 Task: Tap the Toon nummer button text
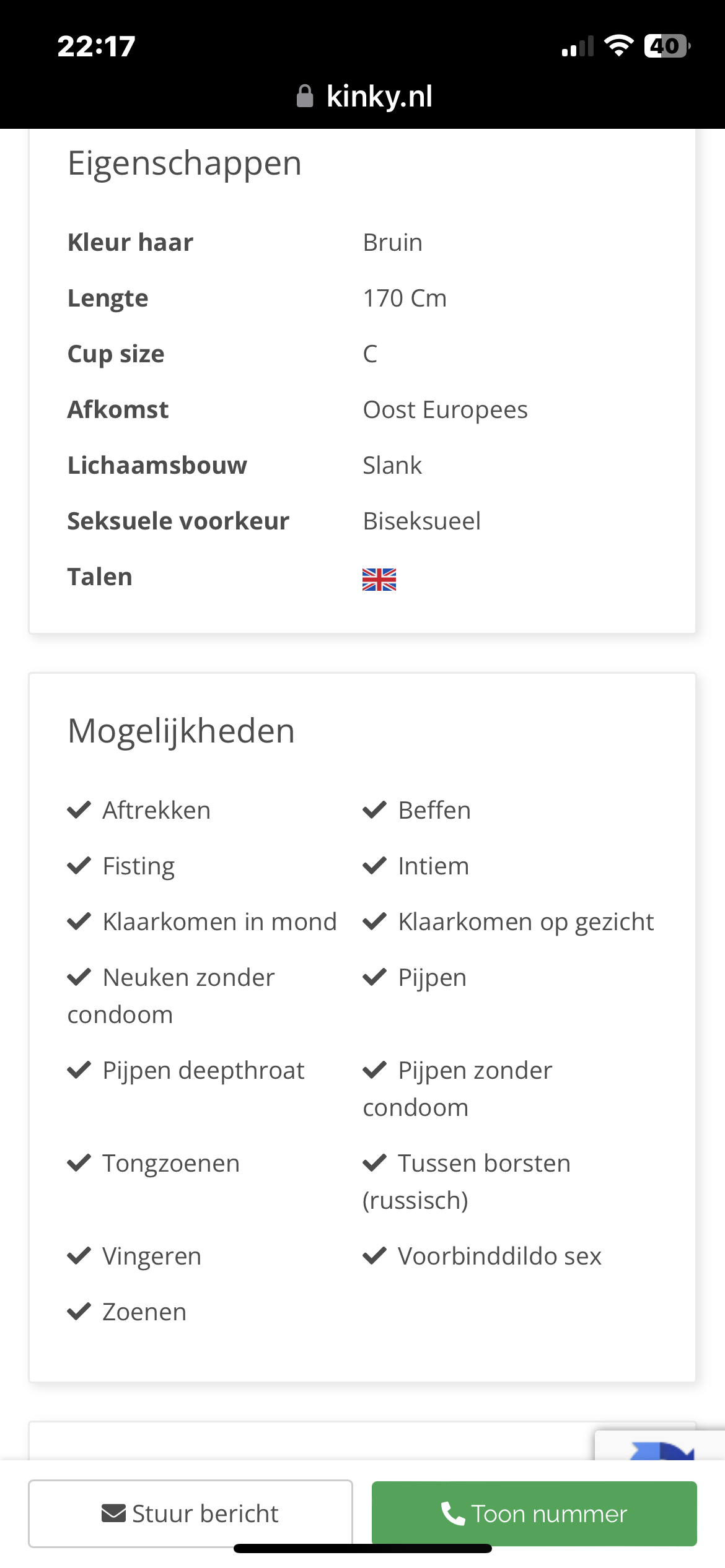point(550,1514)
